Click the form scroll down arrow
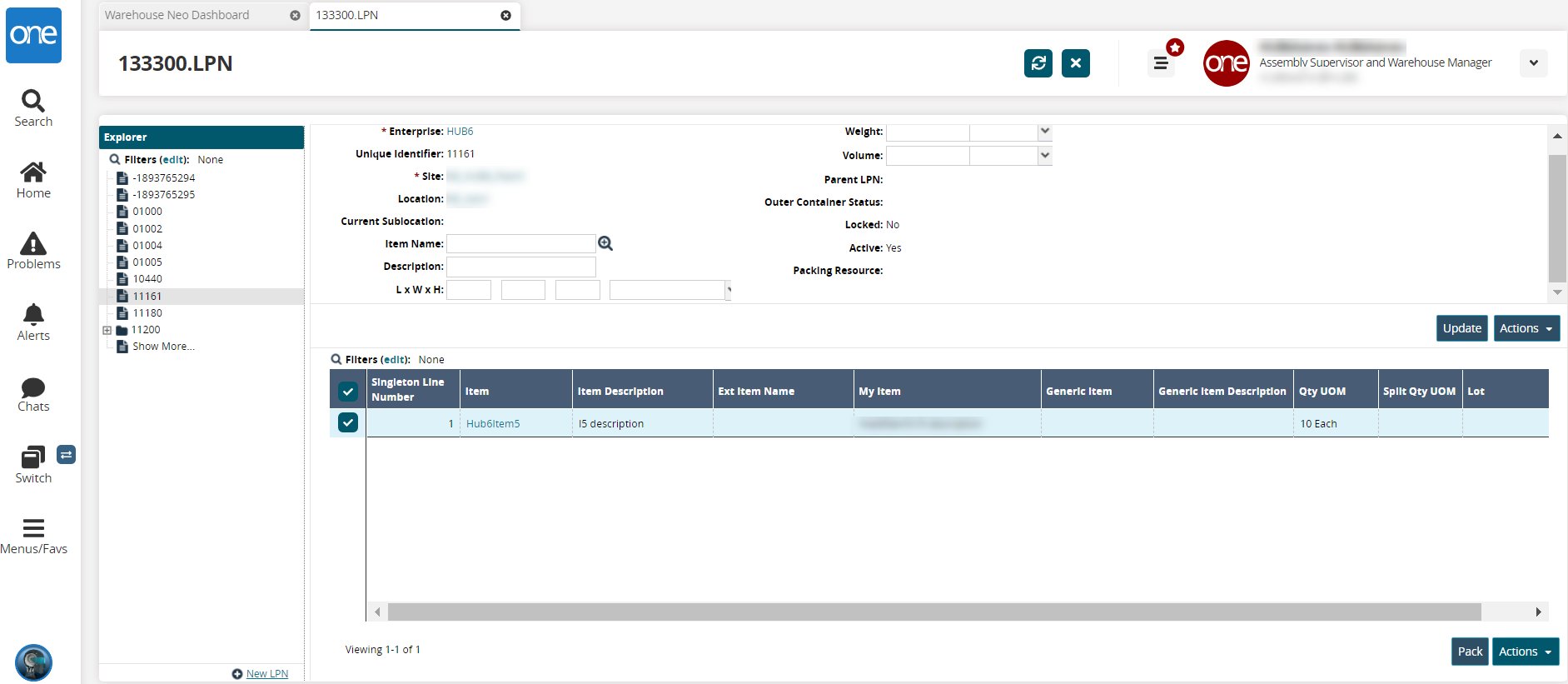The image size is (1568, 684). 1557,292
